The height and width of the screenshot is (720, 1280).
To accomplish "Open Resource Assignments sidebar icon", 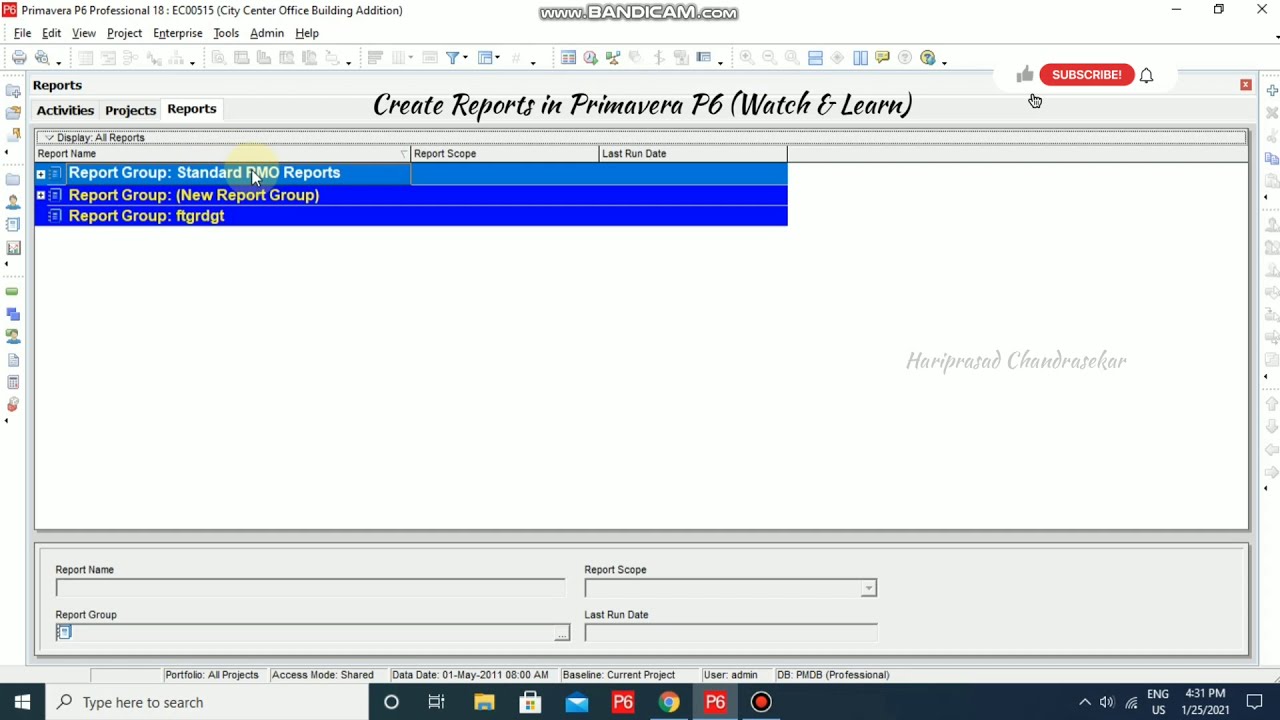I will click(13, 337).
